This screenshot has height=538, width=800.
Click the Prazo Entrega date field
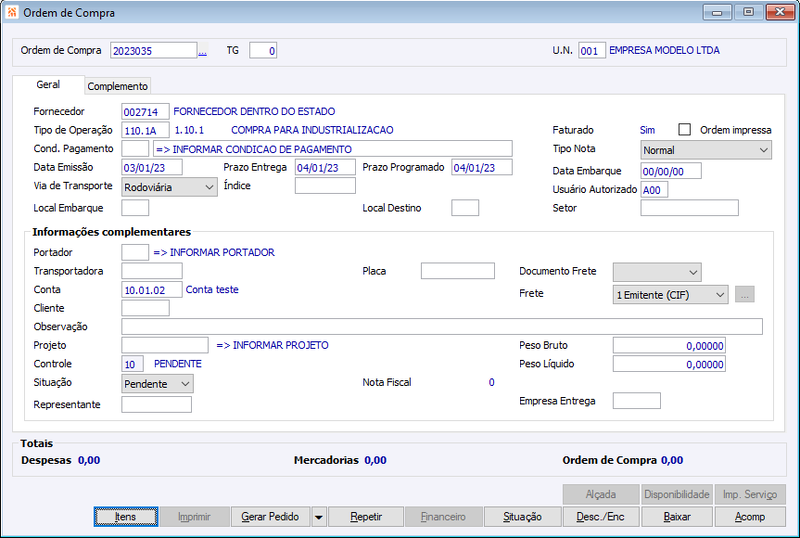pos(325,167)
